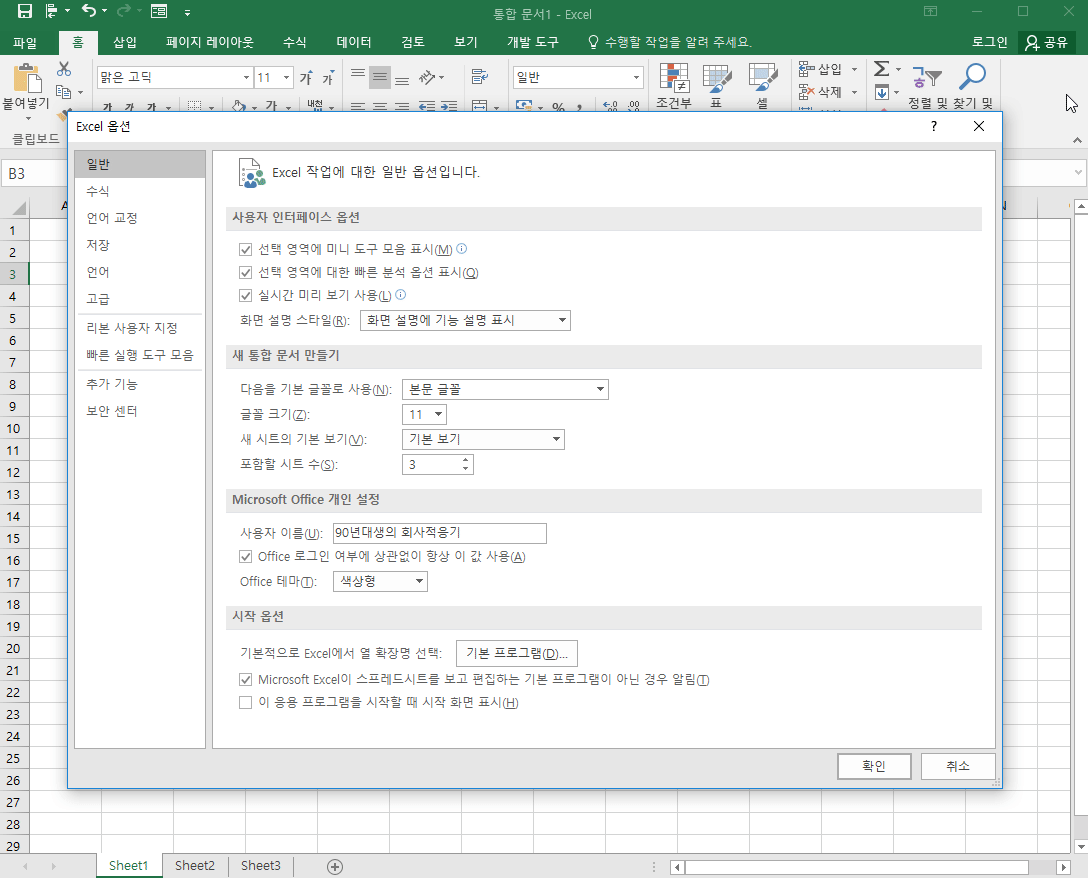This screenshot has width=1088, height=878.
Task: Click the Find and Select magnifier icon
Action: [x=972, y=77]
